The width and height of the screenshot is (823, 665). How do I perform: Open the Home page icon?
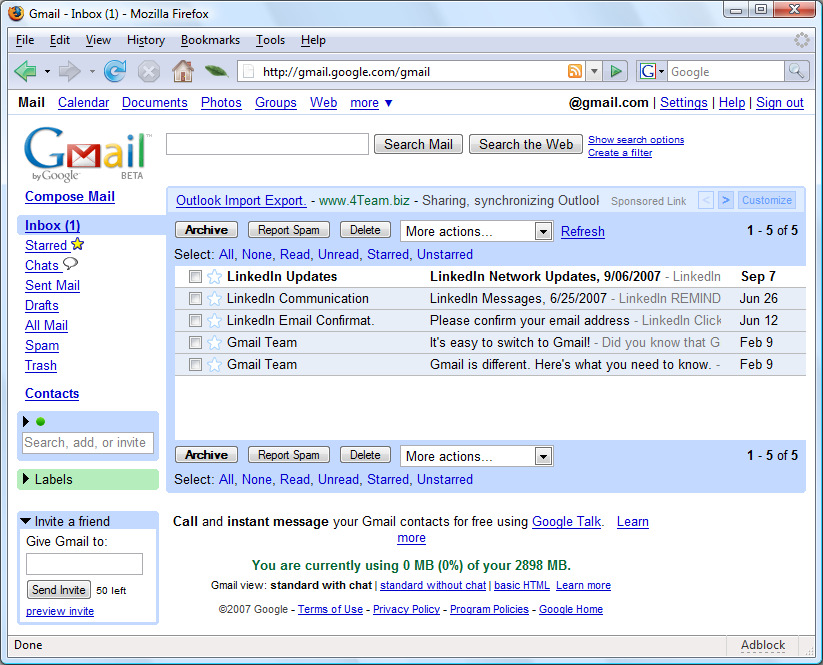pyautogui.click(x=183, y=71)
